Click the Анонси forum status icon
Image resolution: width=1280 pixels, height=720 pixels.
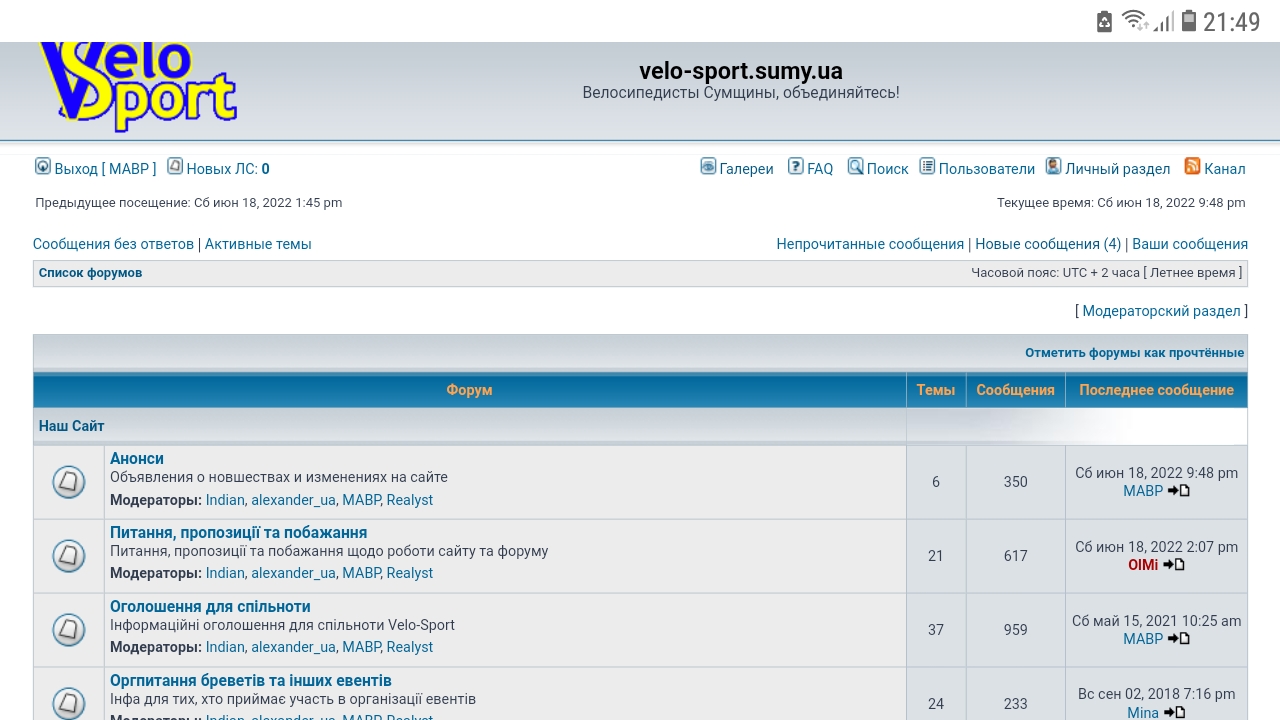coord(68,482)
